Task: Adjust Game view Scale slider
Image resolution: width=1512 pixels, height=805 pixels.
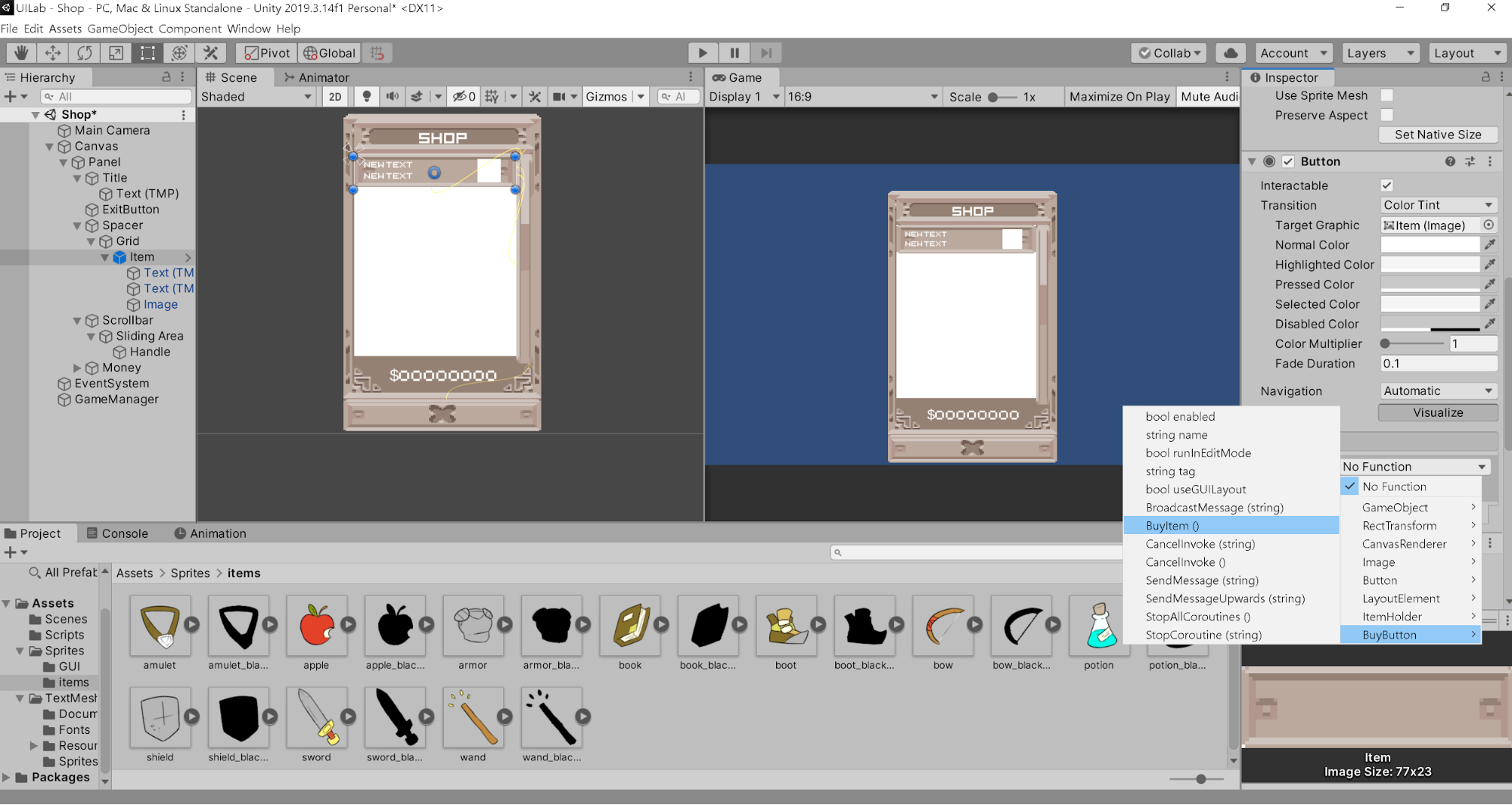Action: tap(1002, 97)
